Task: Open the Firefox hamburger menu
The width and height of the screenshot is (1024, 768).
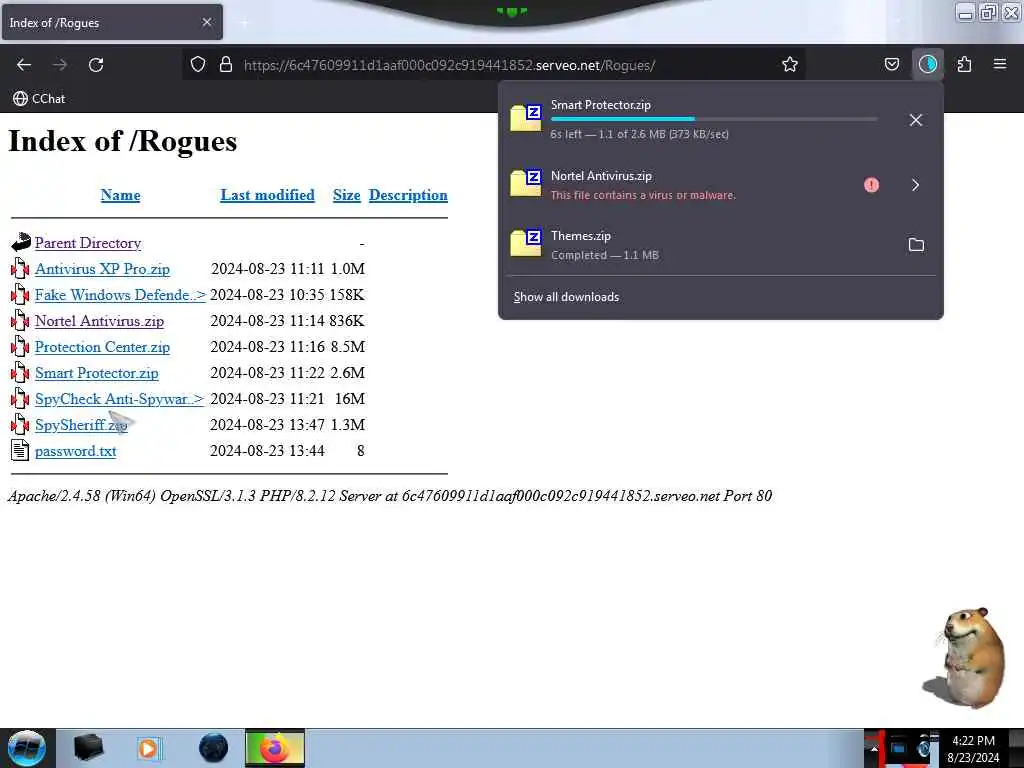Action: (x=1000, y=64)
